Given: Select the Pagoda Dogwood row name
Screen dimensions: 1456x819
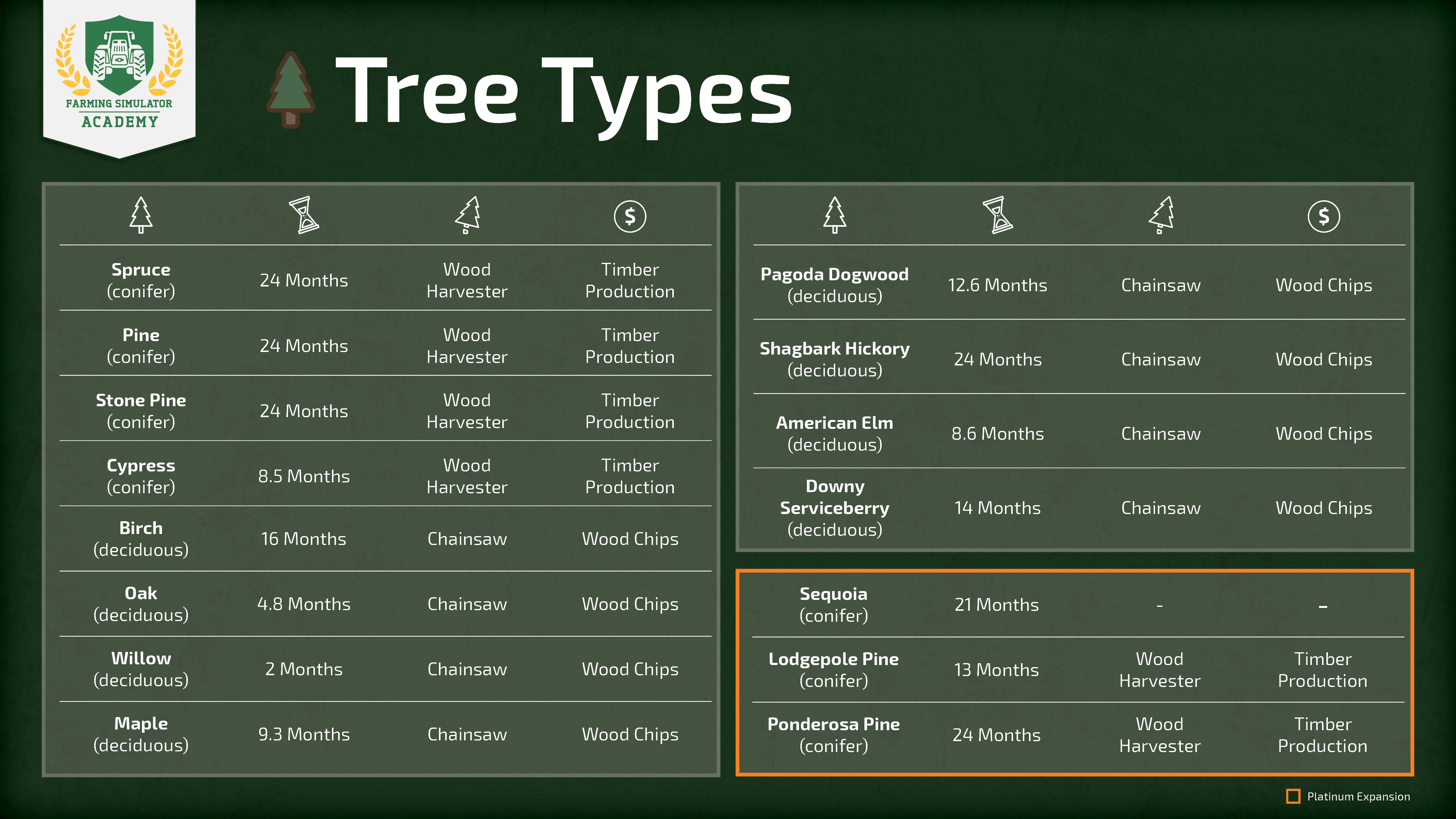Looking at the screenshot, I should (834, 285).
